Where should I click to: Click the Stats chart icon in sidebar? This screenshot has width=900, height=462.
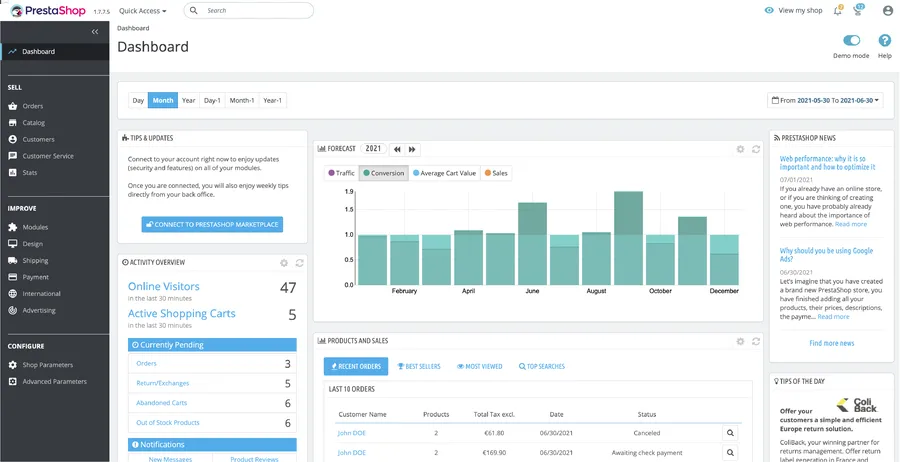click(x=13, y=173)
